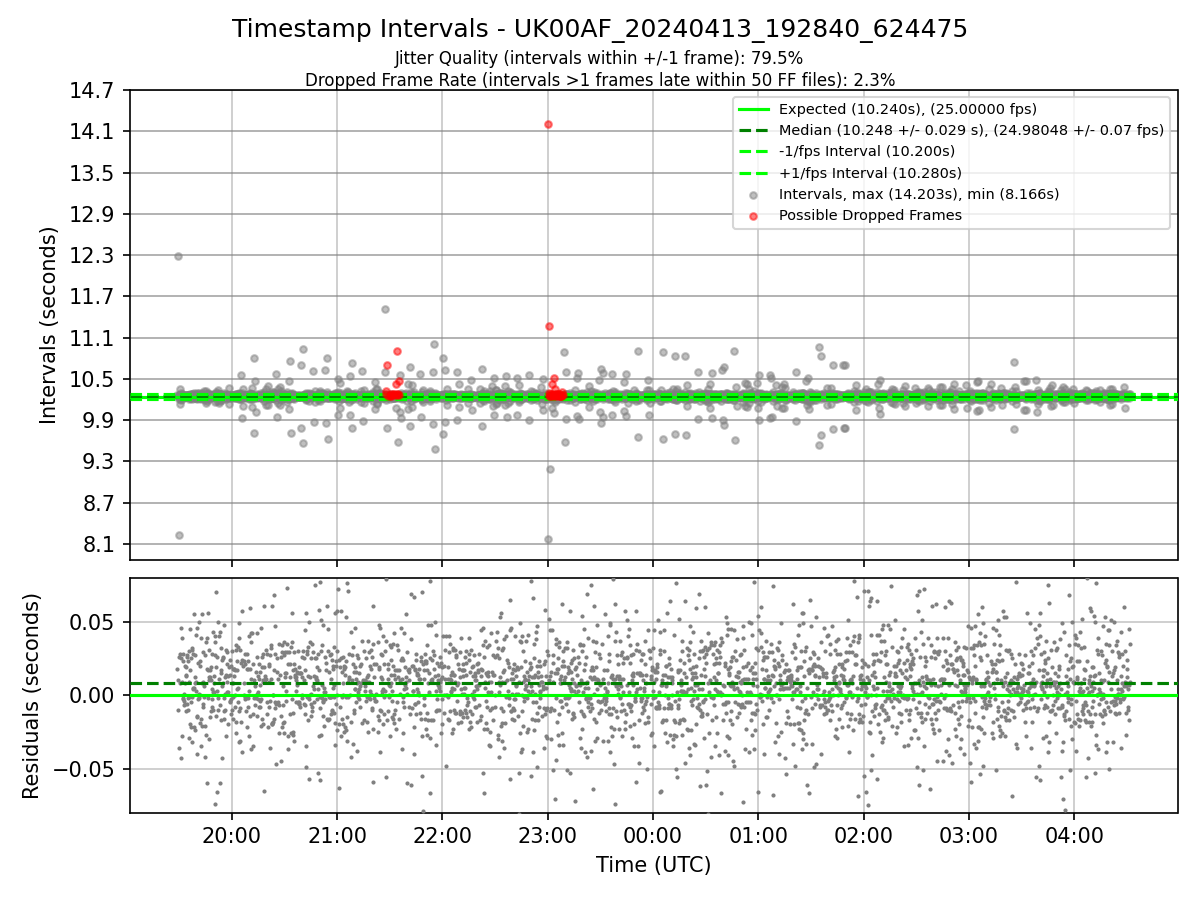Click the 21:00 time tick label
This screenshot has width=1200, height=900.
click(x=337, y=835)
